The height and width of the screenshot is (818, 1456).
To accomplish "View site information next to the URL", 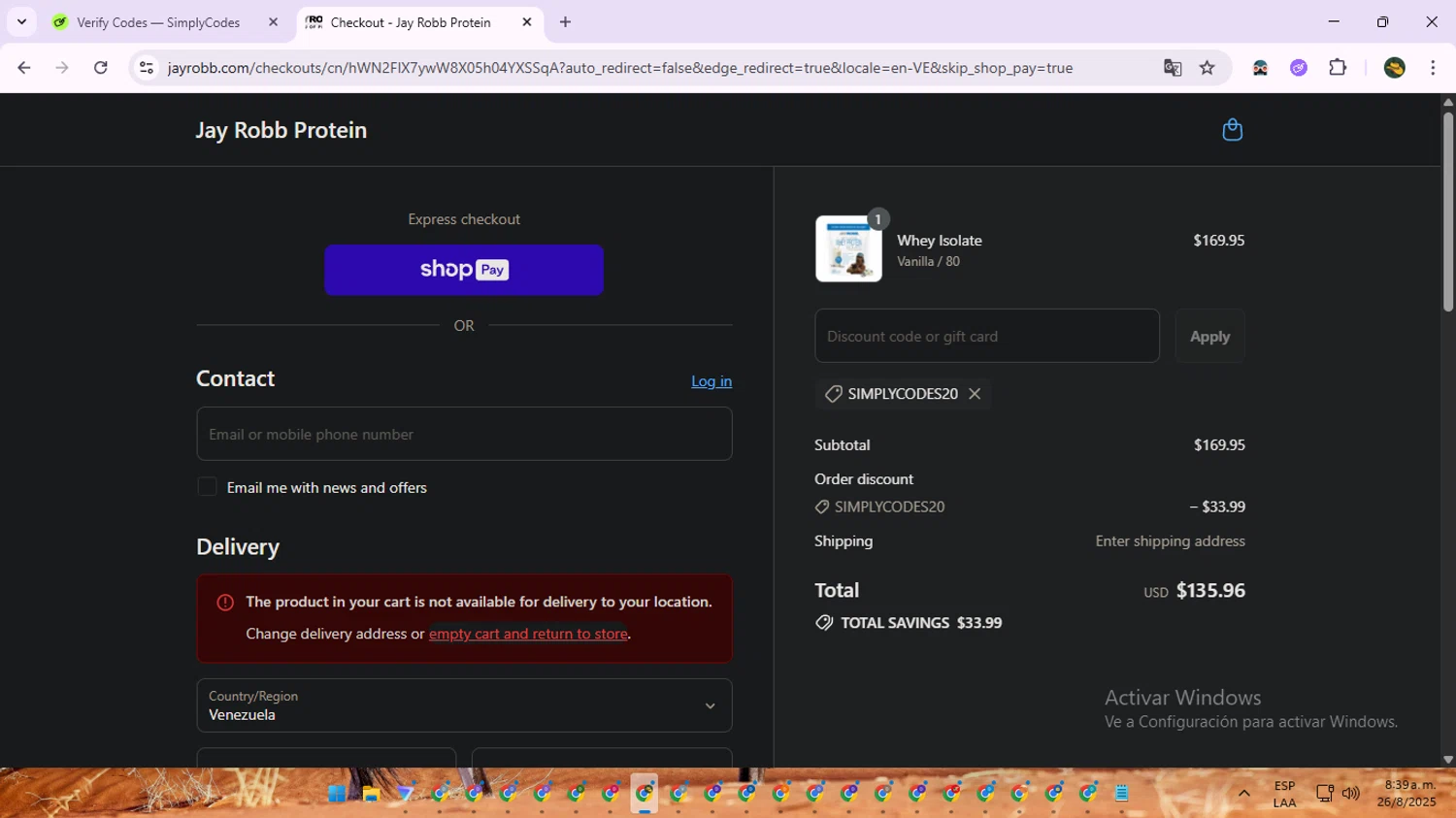I will [x=147, y=68].
